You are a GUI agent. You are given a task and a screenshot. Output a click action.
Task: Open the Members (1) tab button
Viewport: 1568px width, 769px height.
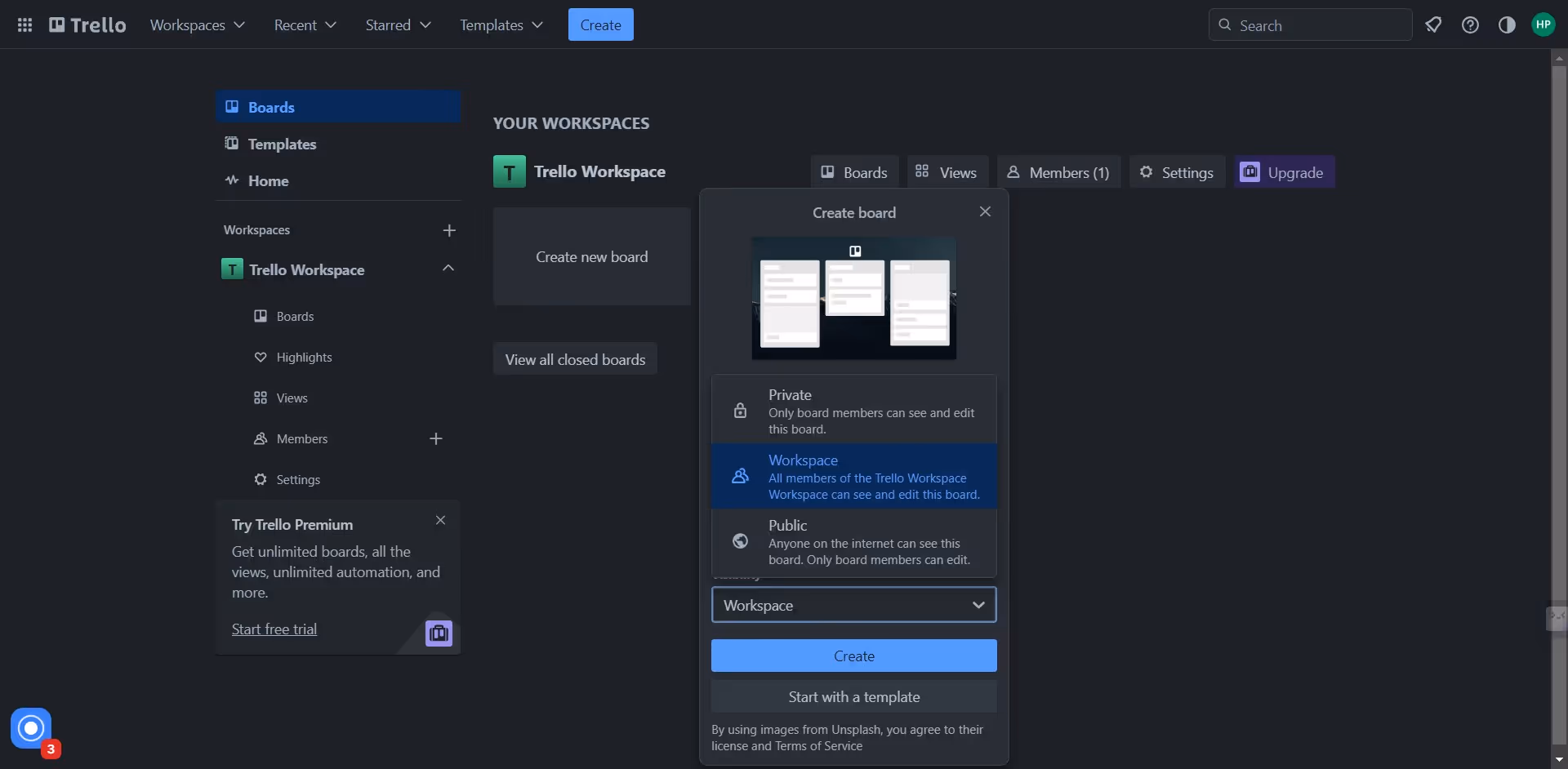tap(1058, 172)
